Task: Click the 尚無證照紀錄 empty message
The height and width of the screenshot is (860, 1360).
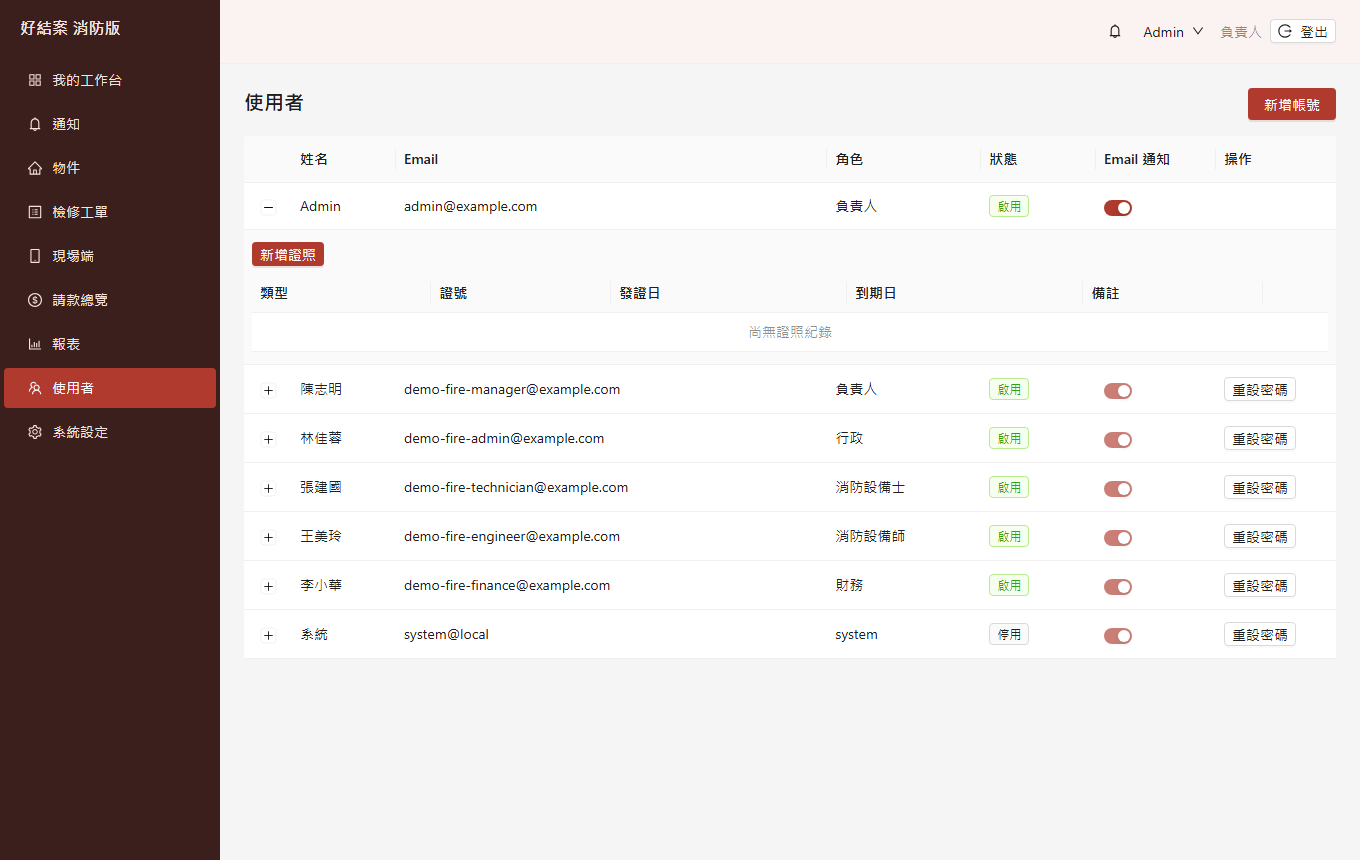Action: click(x=790, y=332)
